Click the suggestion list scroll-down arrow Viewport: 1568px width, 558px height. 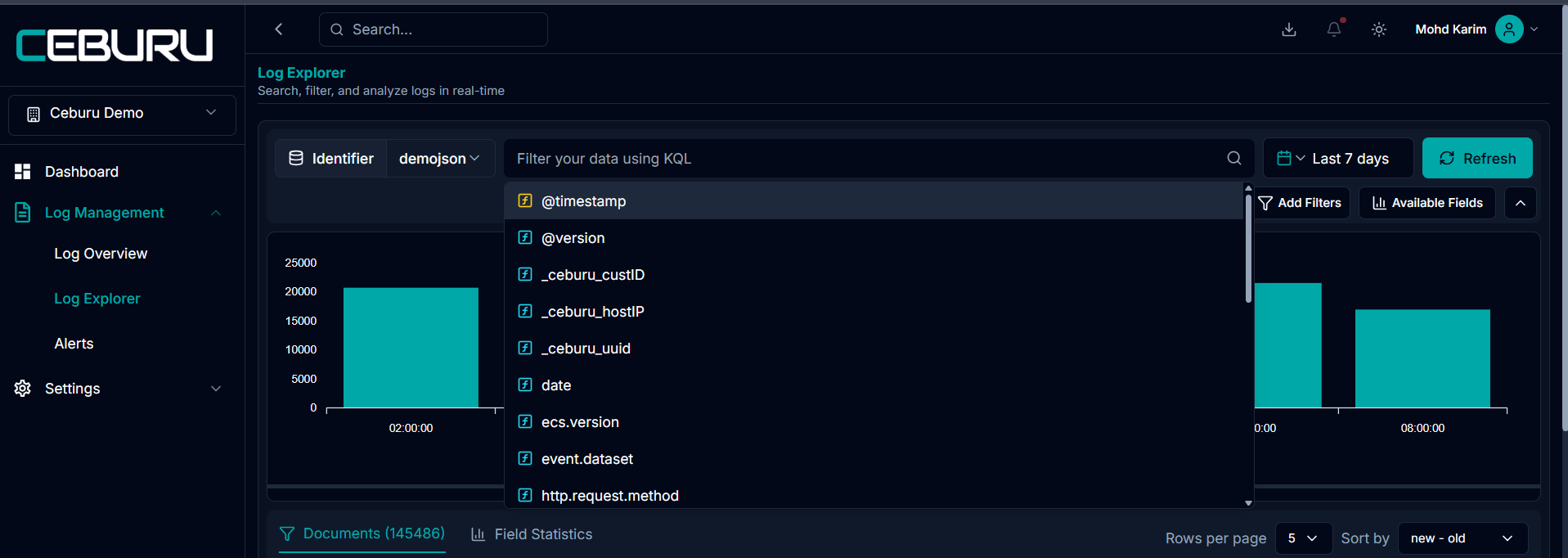[x=1248, y=503]
